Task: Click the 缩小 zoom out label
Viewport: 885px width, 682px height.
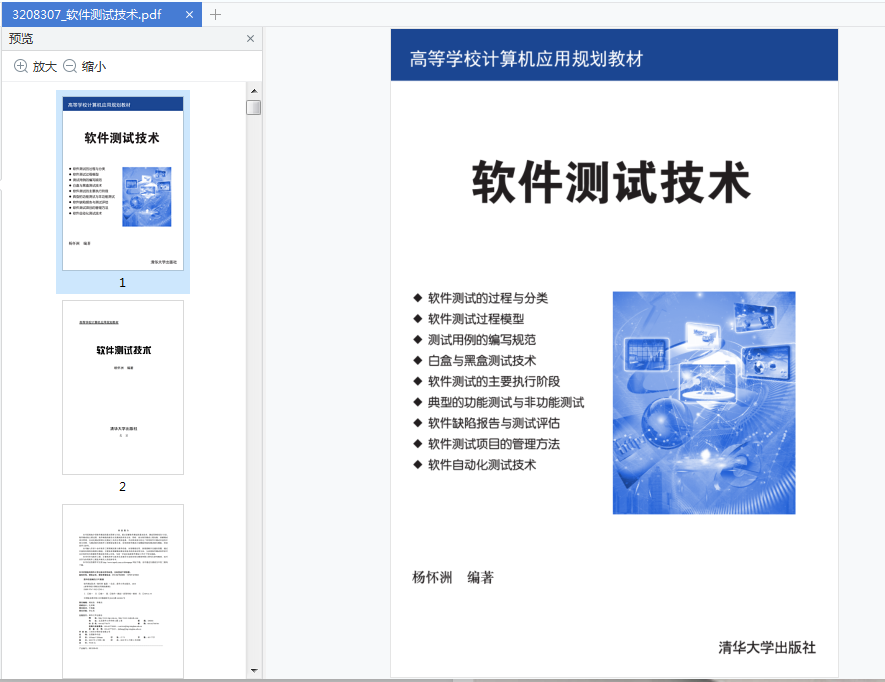Action: 94,67
